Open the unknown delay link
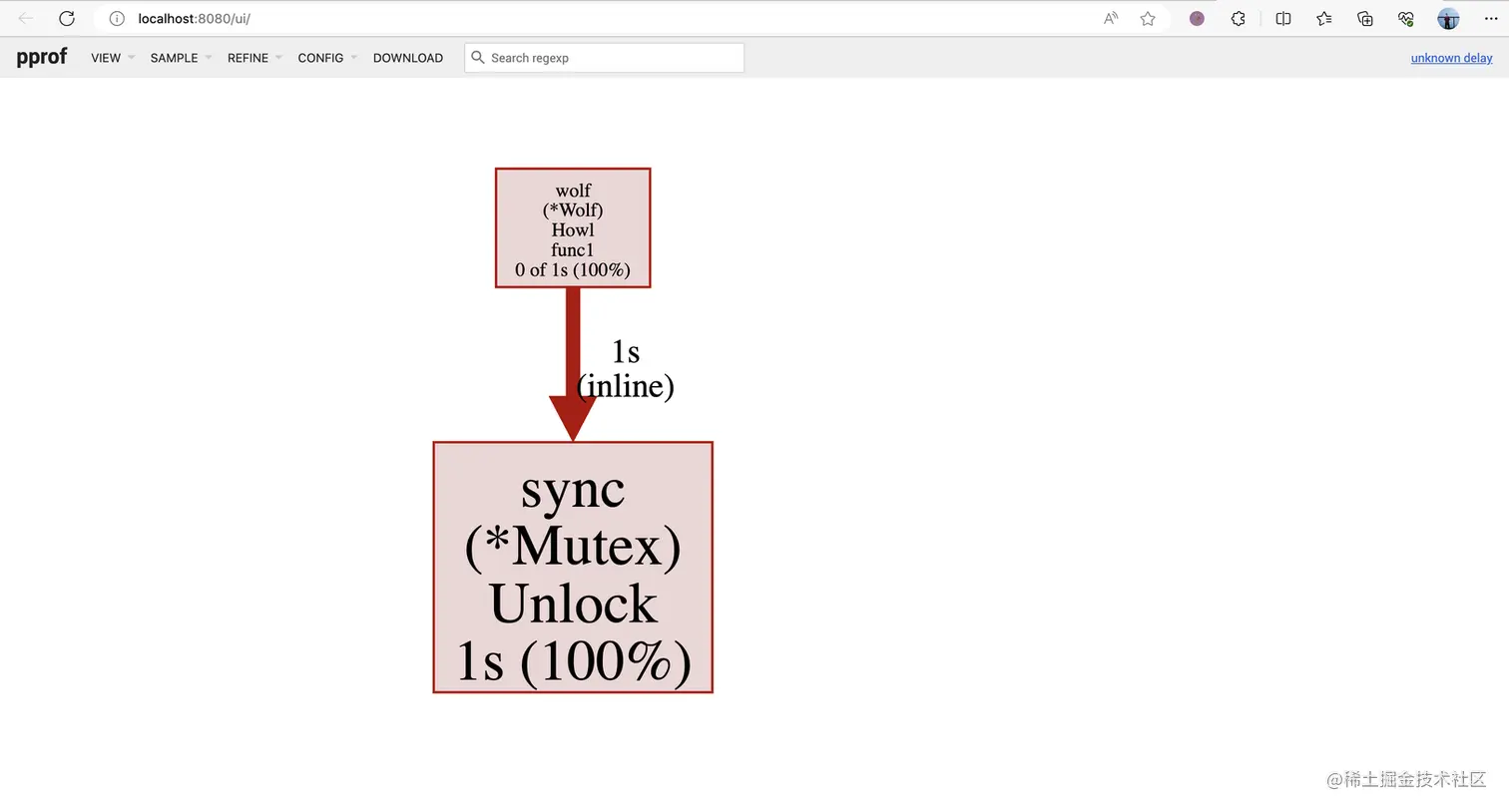Image resolution: width=1509 pixels, height=812 pixels. tap(1451, 58)
